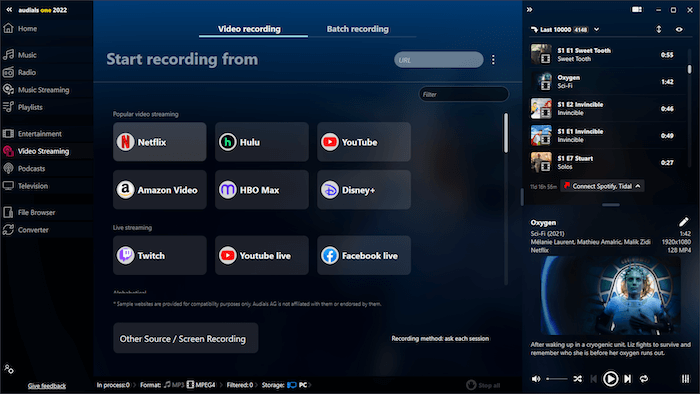Toggle shuffle playback
This screenshot has width=700, height=394.
pos(577,379)
